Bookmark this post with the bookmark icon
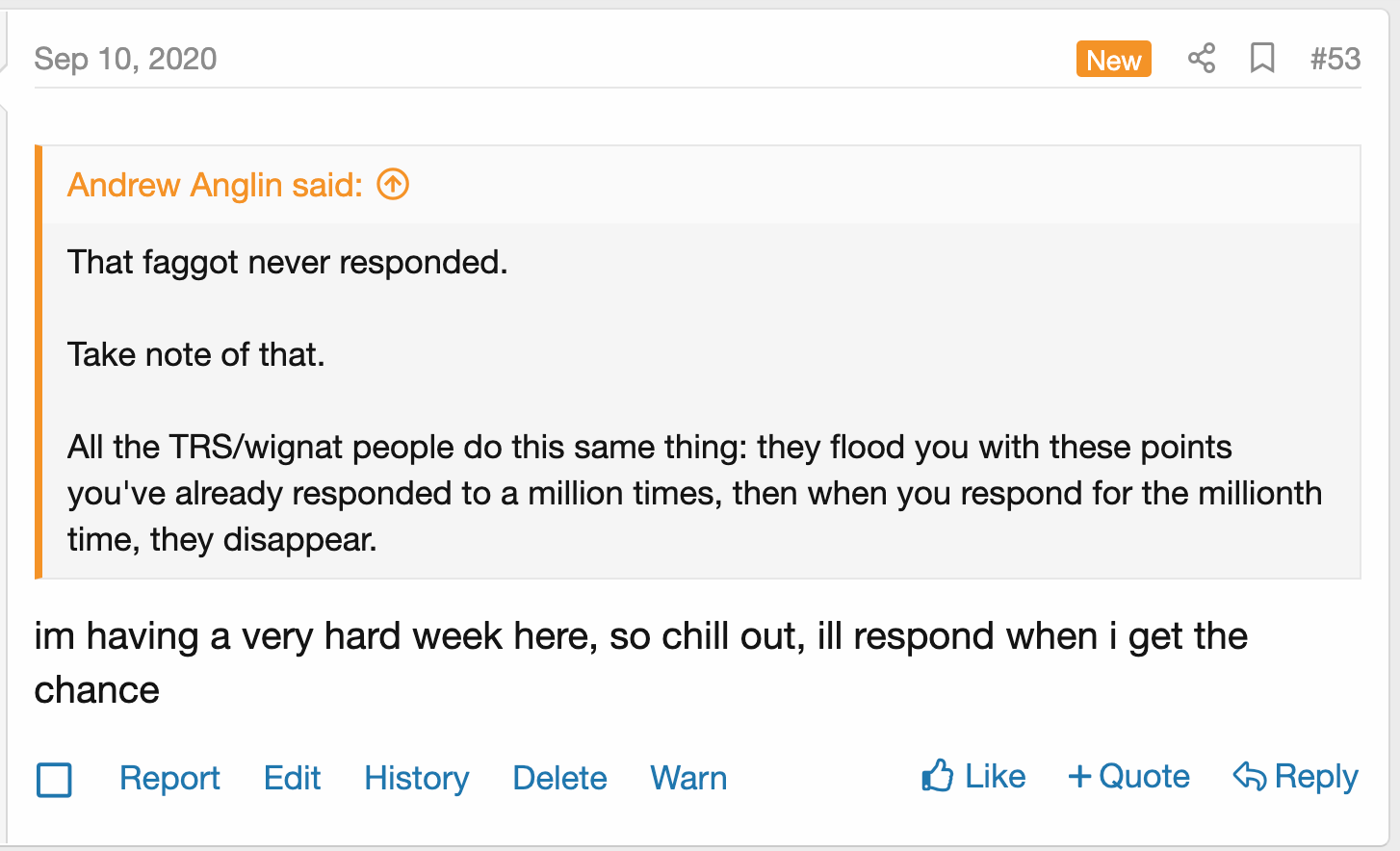1400x851 pixels. tap(1262, 59)
